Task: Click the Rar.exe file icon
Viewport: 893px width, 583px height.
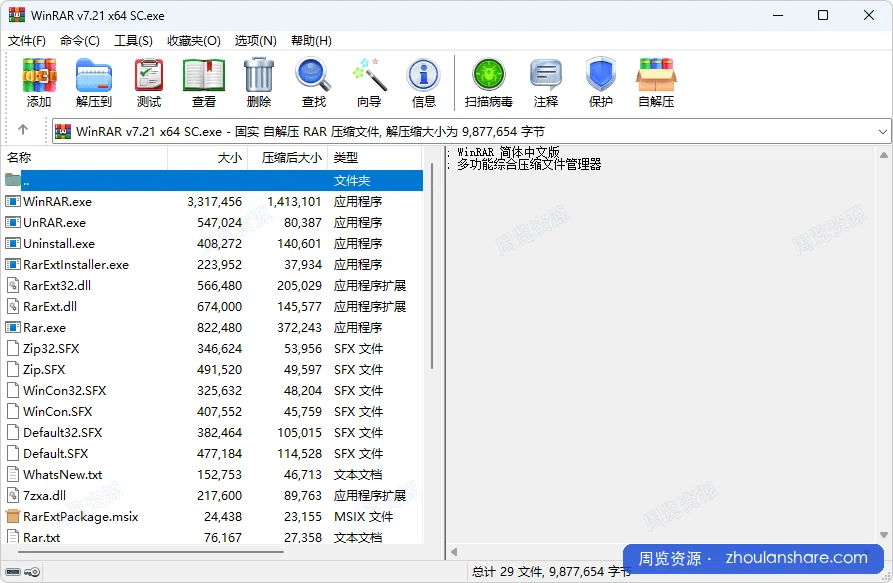Action: pyautogui.click(x=13, y=327)
